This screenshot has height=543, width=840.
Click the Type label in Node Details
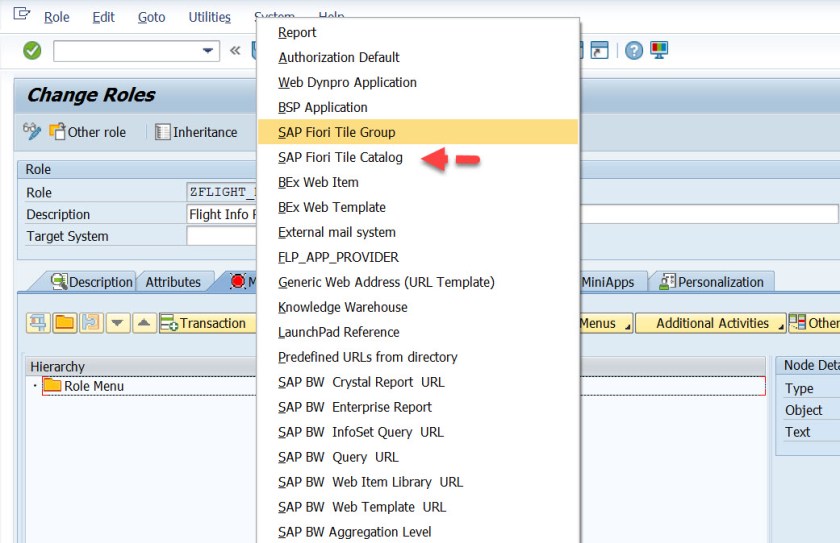pos(799,389)
